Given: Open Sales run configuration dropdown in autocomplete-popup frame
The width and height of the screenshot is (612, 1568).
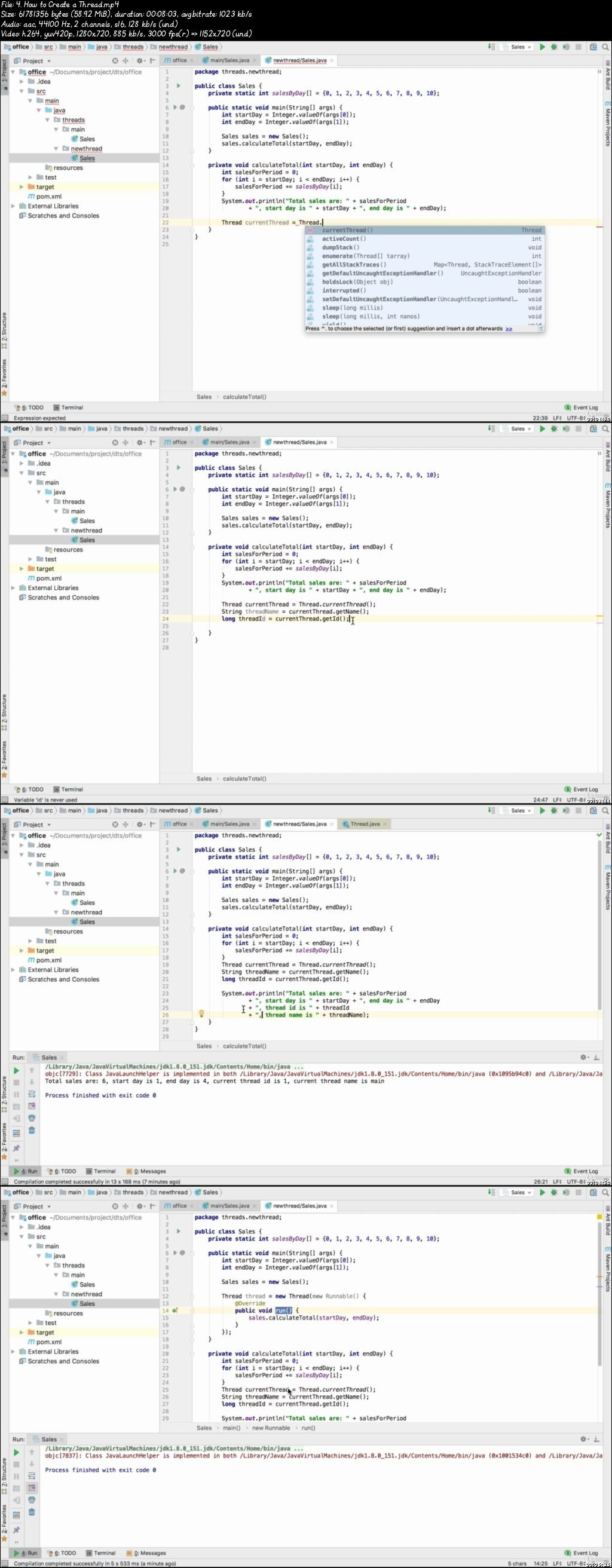Looking at the screenshot, I should click(517, 47).
